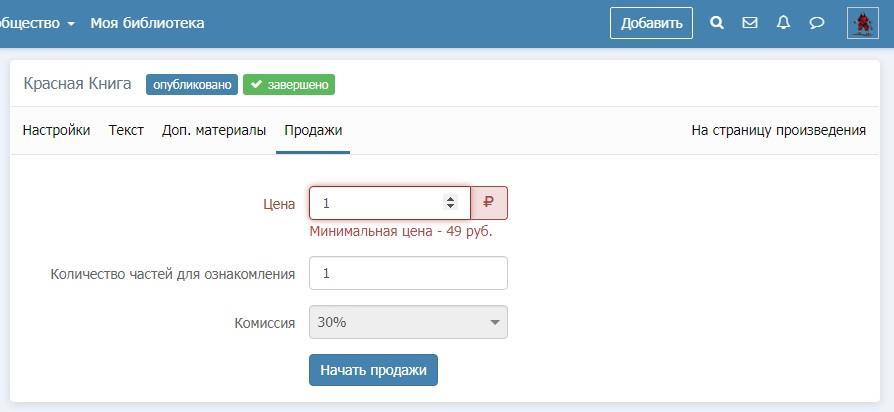894x412 pixels.
Task: Click the Добавить button
Action: pyautogui.click(x=651, y=23)
